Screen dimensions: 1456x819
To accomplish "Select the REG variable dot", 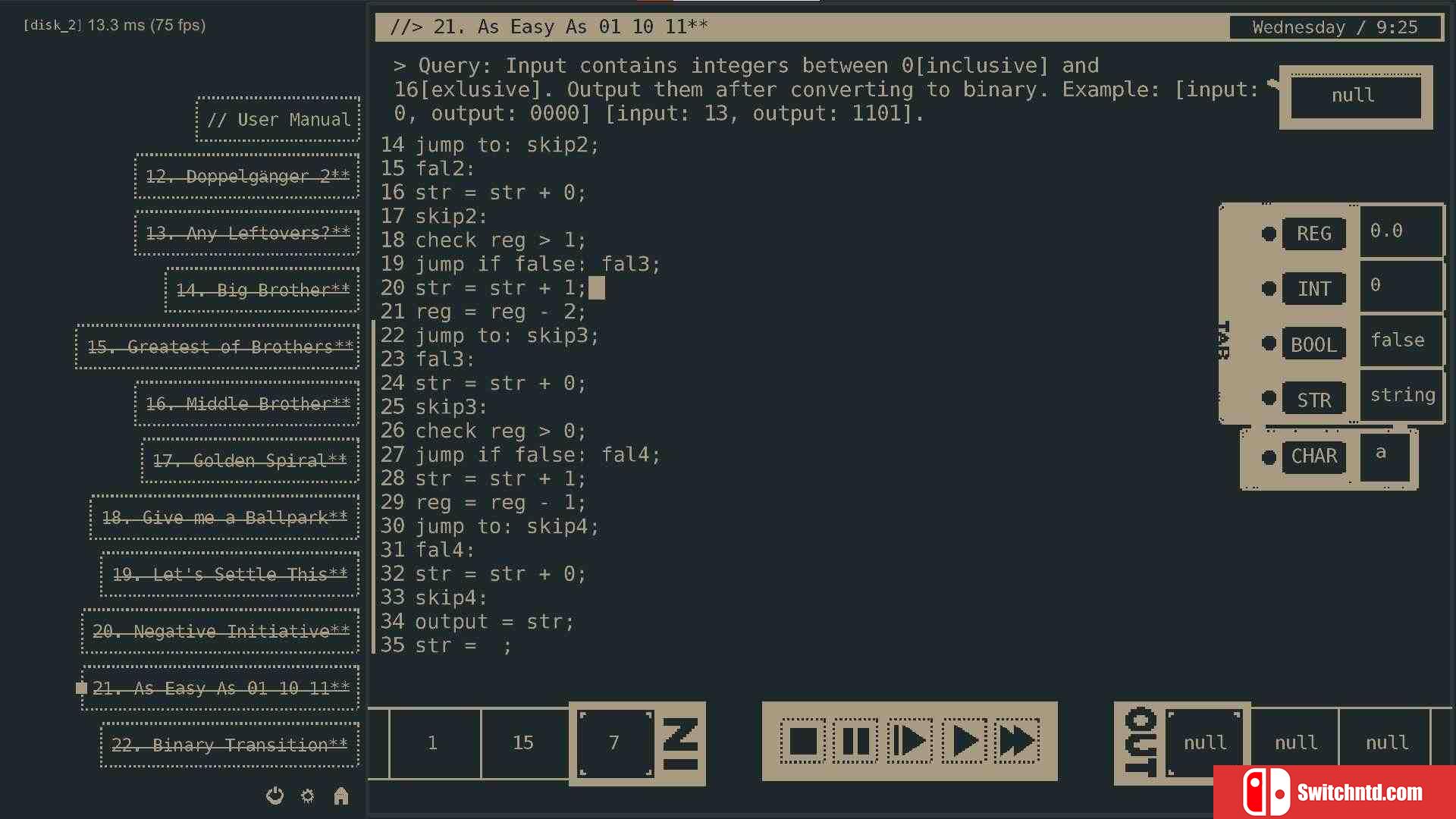I will (x=1269, y=234).
